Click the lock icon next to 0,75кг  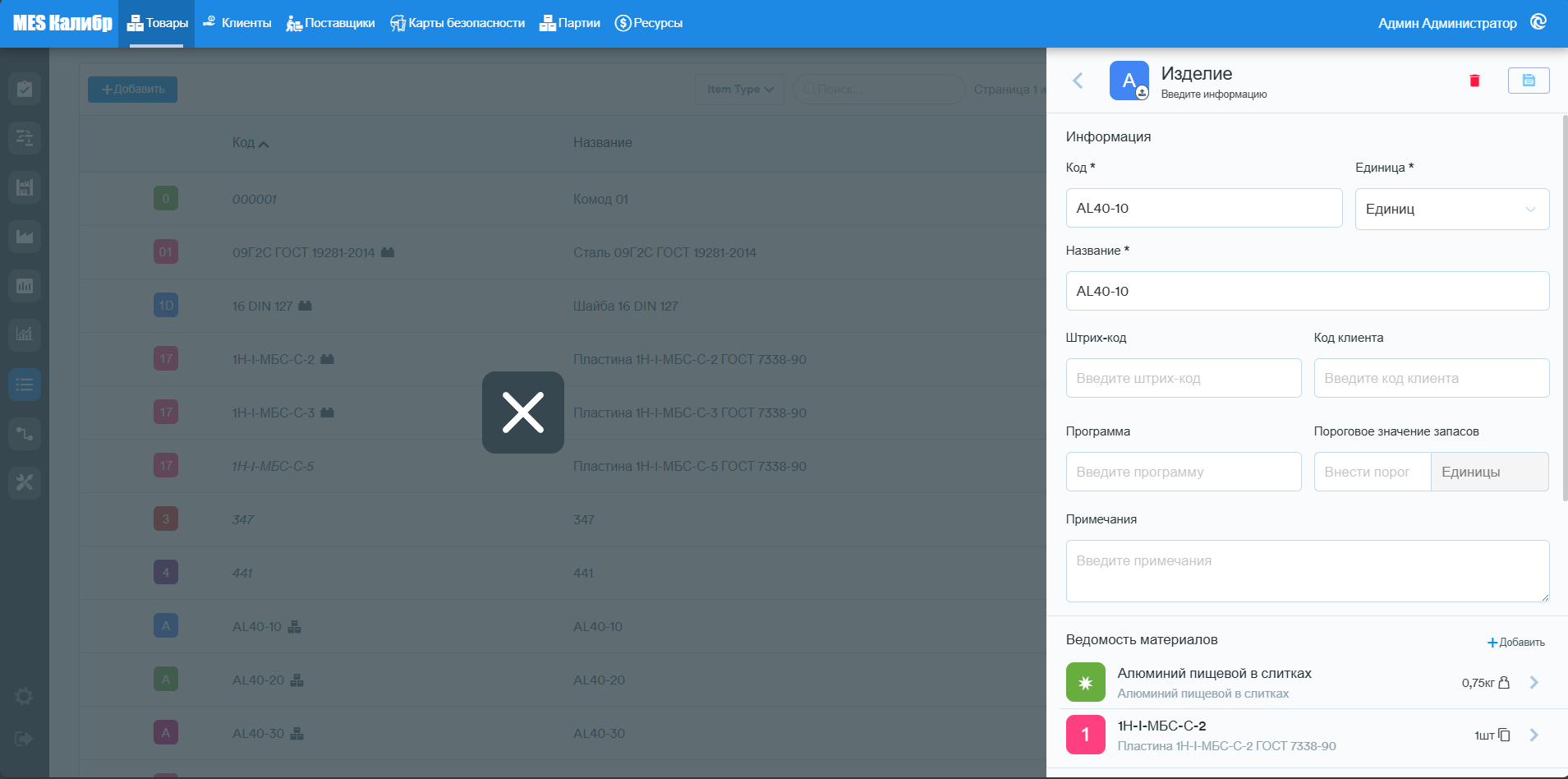1504,683
